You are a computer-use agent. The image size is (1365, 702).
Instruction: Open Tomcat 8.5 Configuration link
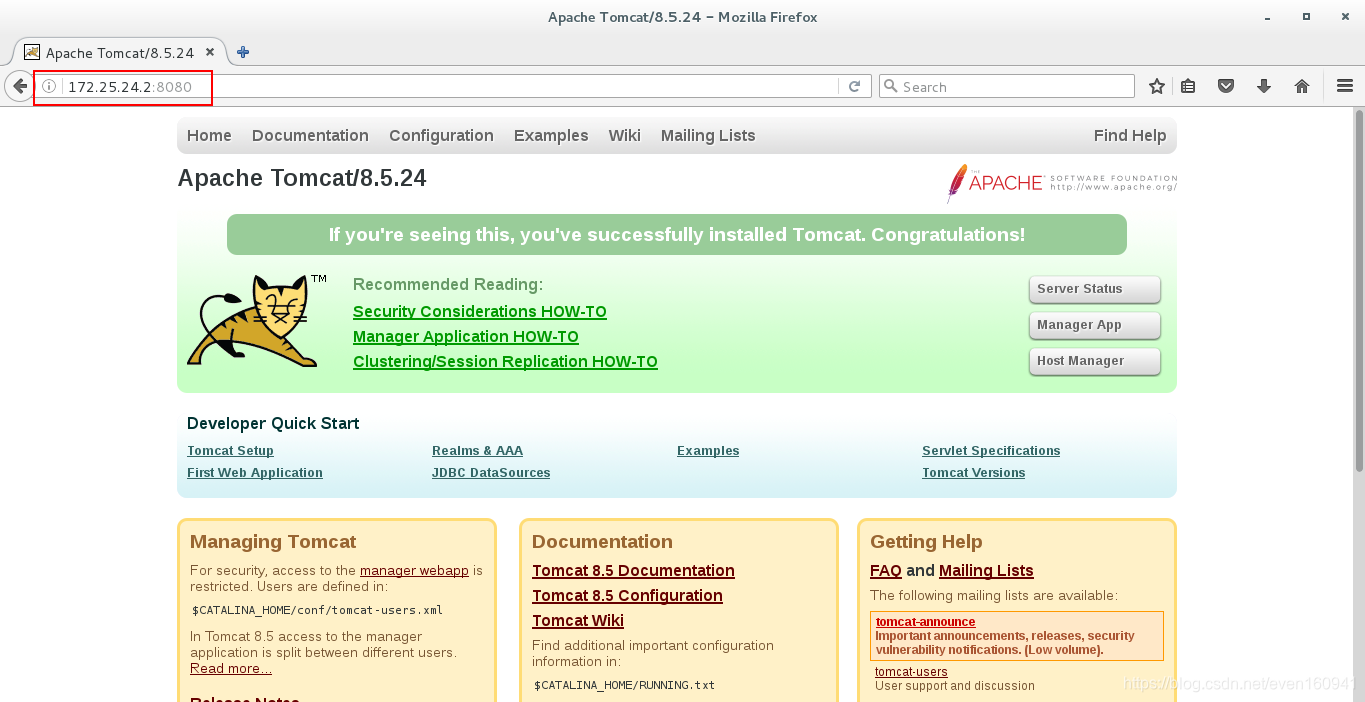point(627,596)
